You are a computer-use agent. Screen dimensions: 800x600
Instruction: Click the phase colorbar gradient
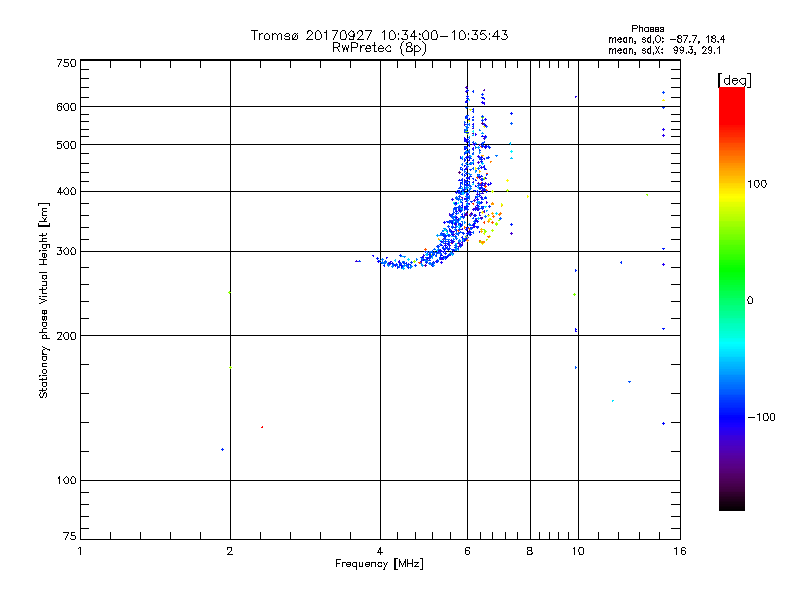point(732,299)
